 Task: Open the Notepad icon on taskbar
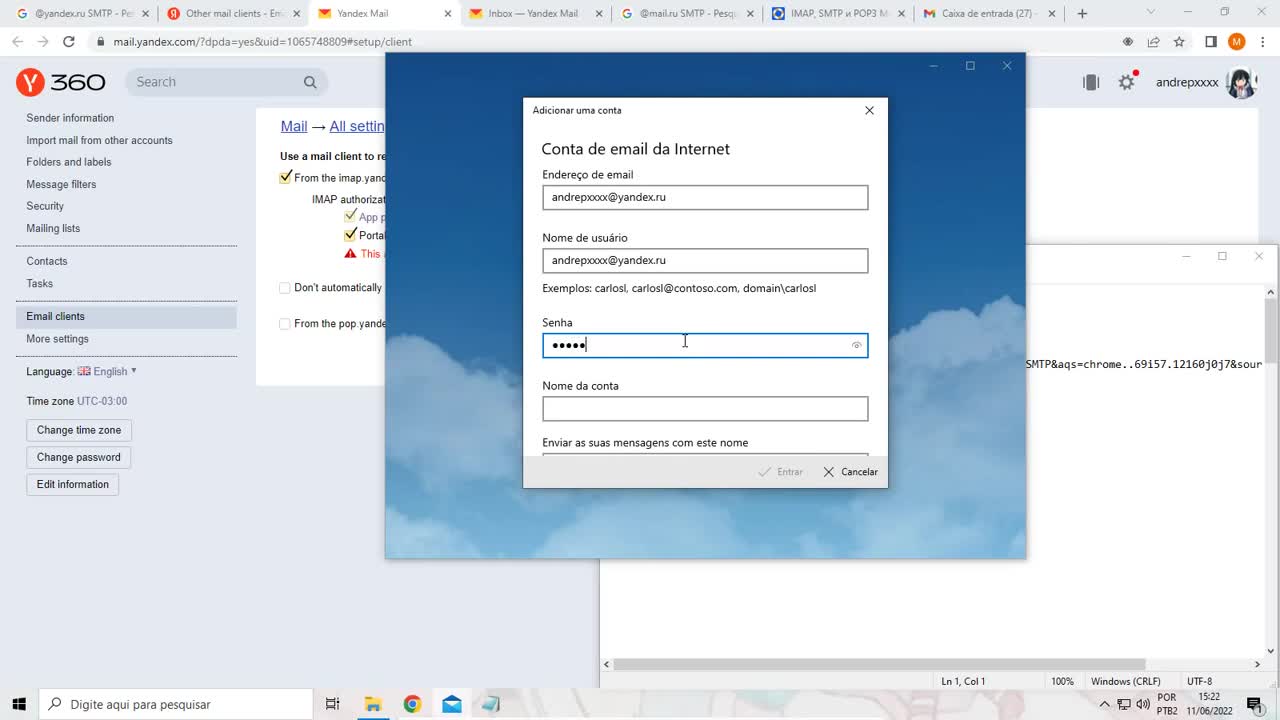490,704
